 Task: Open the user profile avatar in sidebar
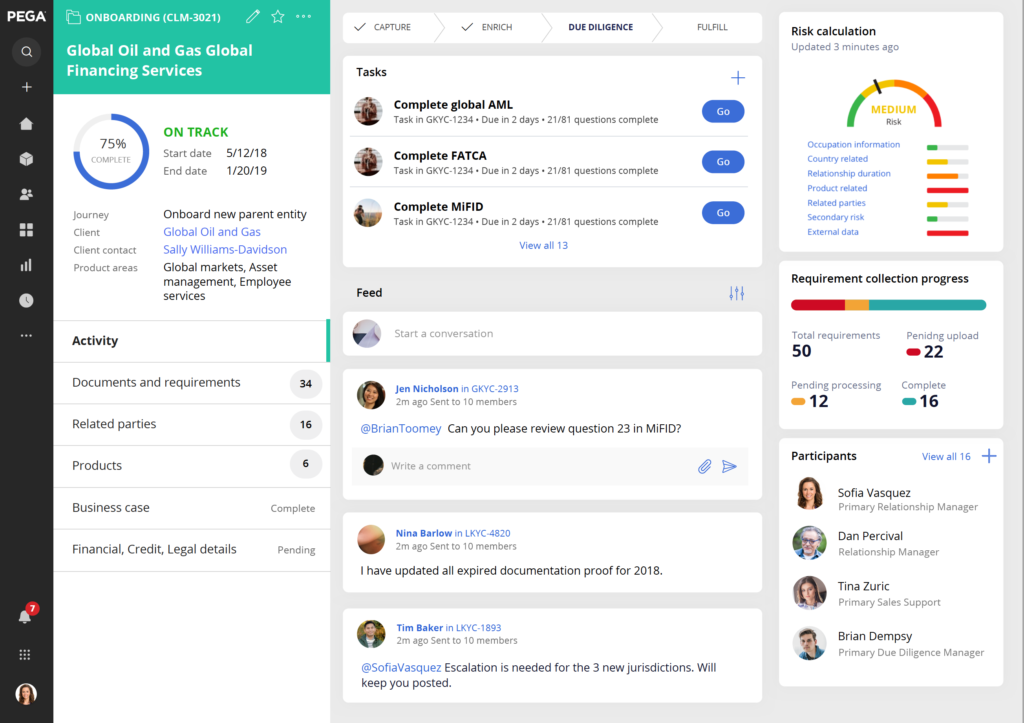[x=26, y=694]
